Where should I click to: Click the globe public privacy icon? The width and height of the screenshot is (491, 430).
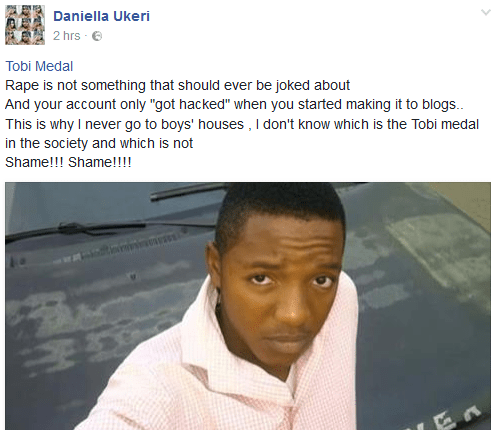coord(97,36)
